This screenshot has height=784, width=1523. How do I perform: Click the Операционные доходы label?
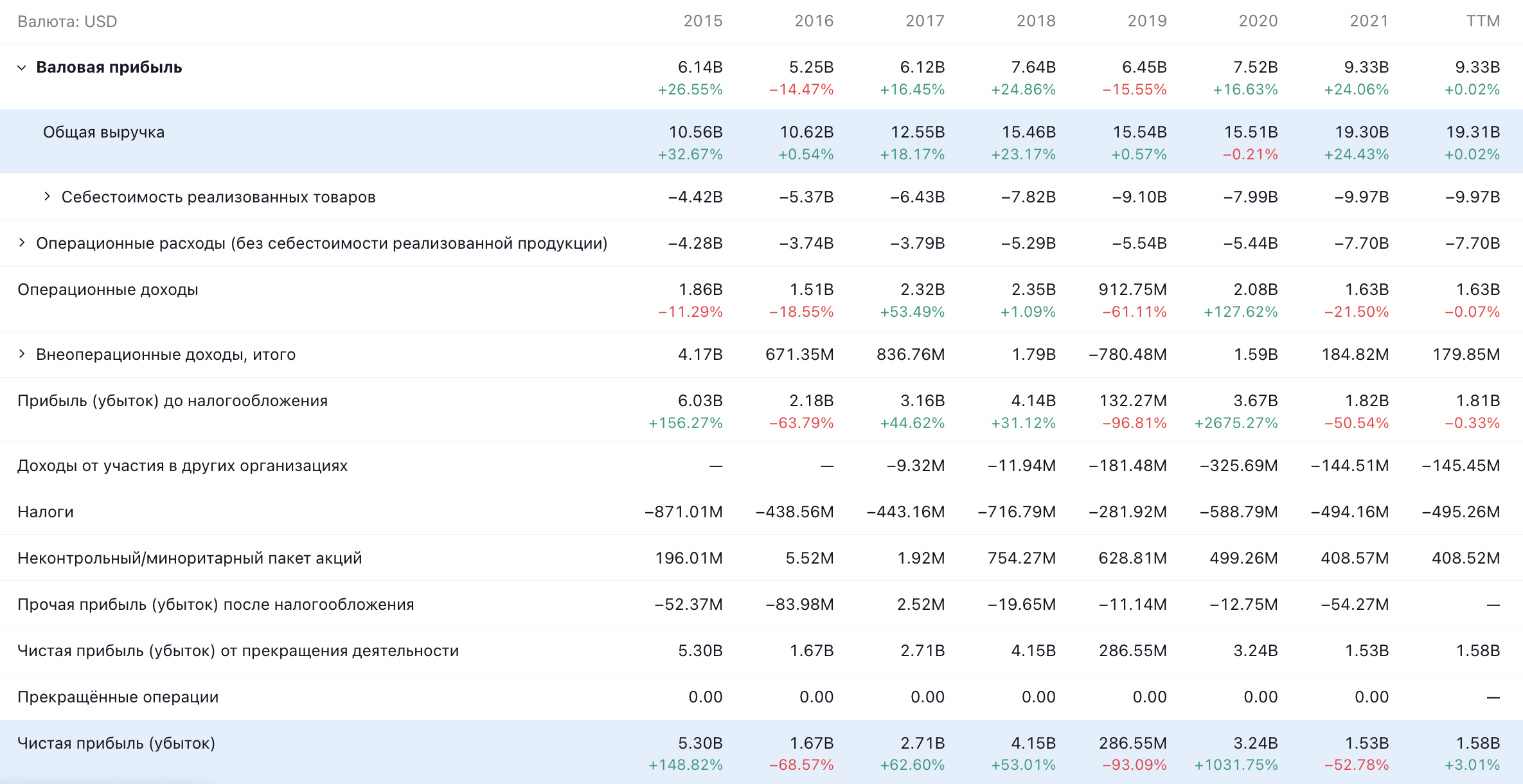tap(108, 290)
